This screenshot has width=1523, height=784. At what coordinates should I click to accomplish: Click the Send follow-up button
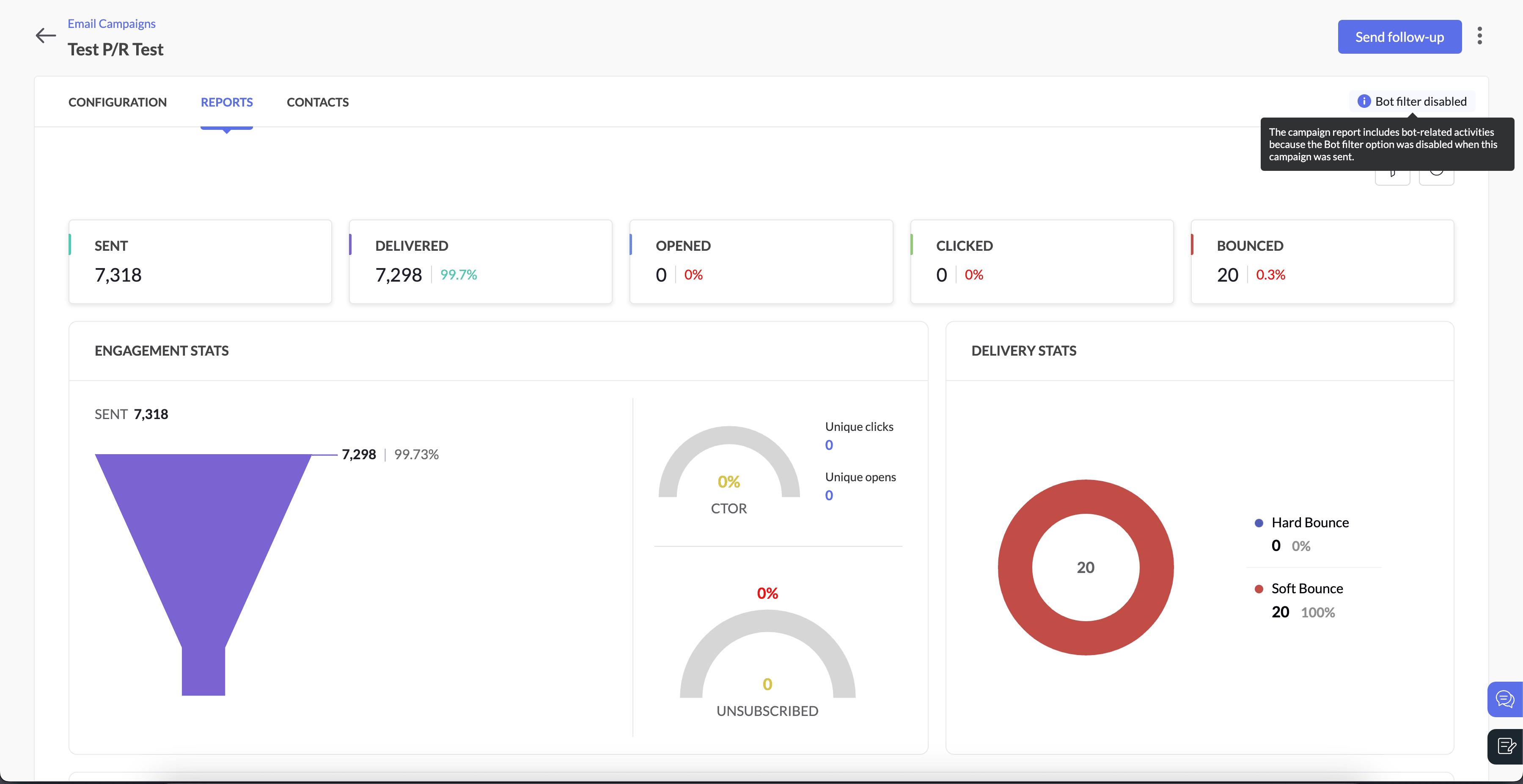point(1399,37)
